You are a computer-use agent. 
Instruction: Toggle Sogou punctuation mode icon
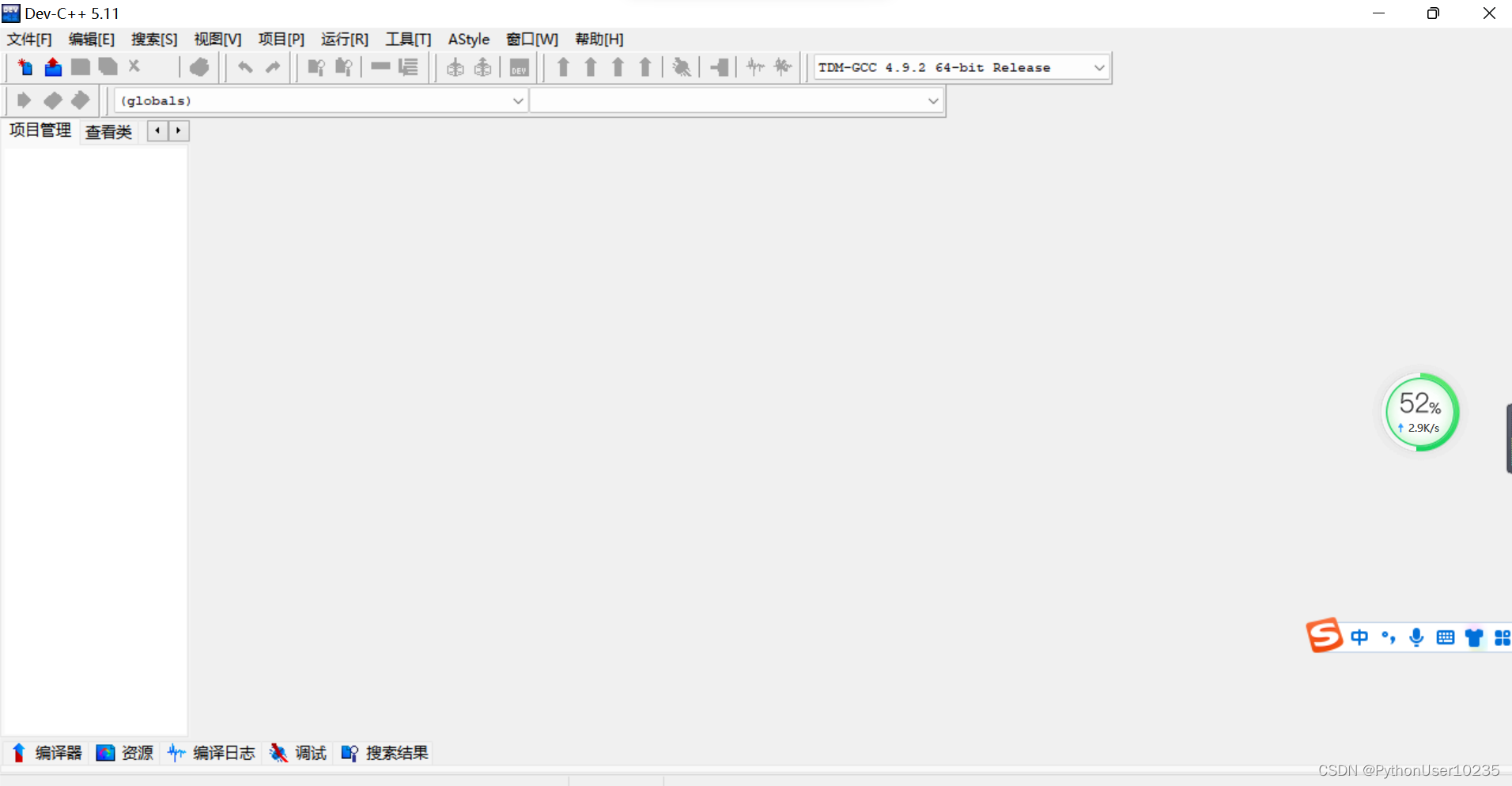click(x=1389, y=637)
